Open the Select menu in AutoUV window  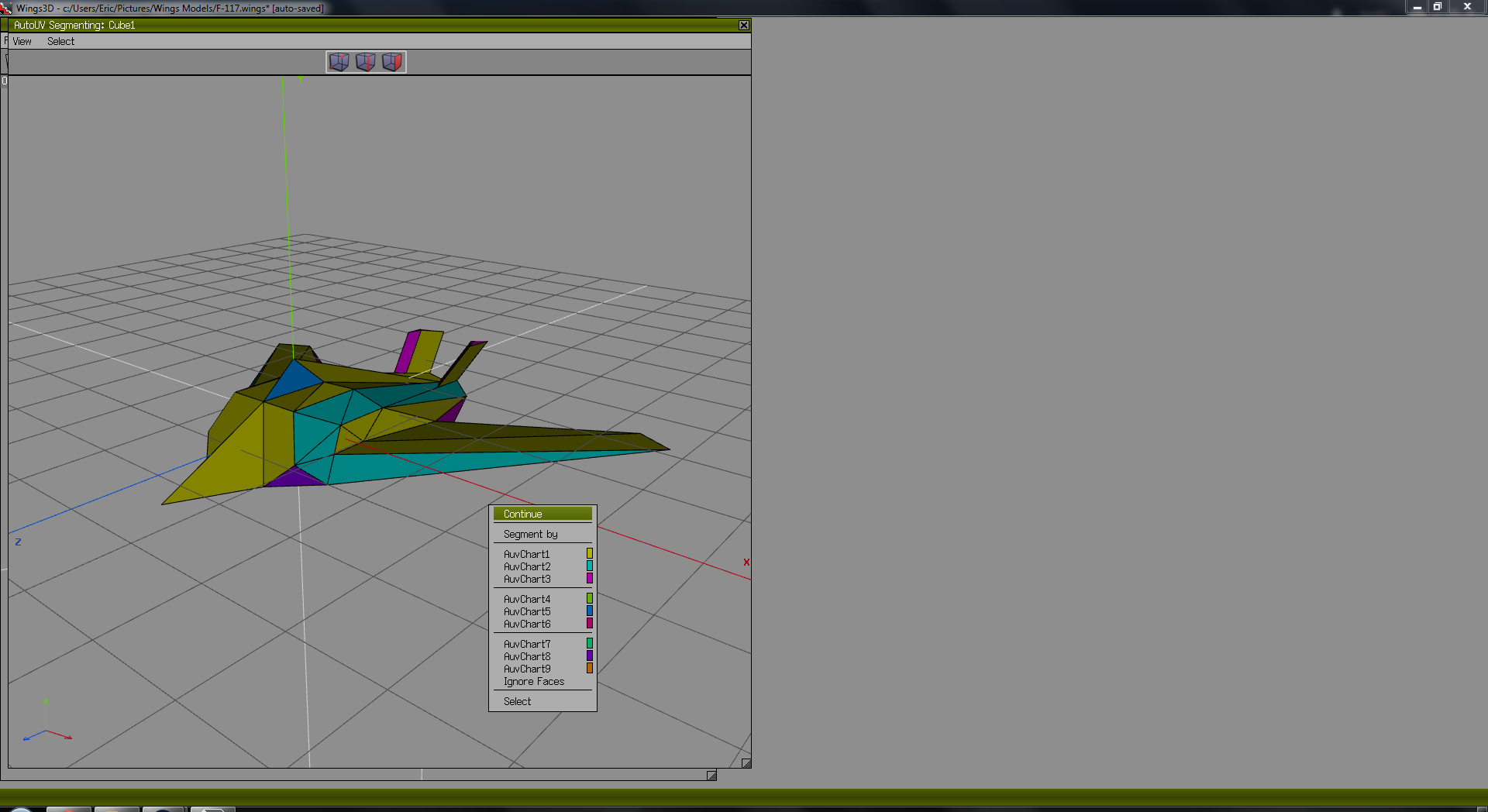pos(60,42)
